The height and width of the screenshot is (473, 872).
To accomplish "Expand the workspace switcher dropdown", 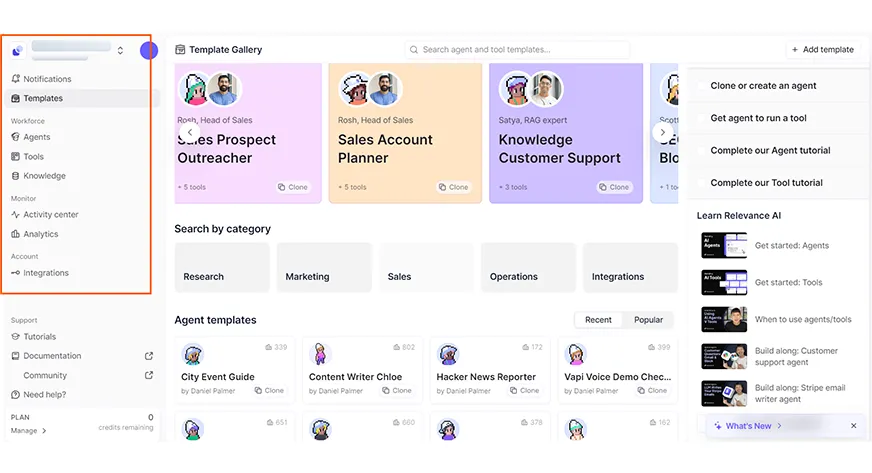I will pyautogui.click(x=120, y=50).
